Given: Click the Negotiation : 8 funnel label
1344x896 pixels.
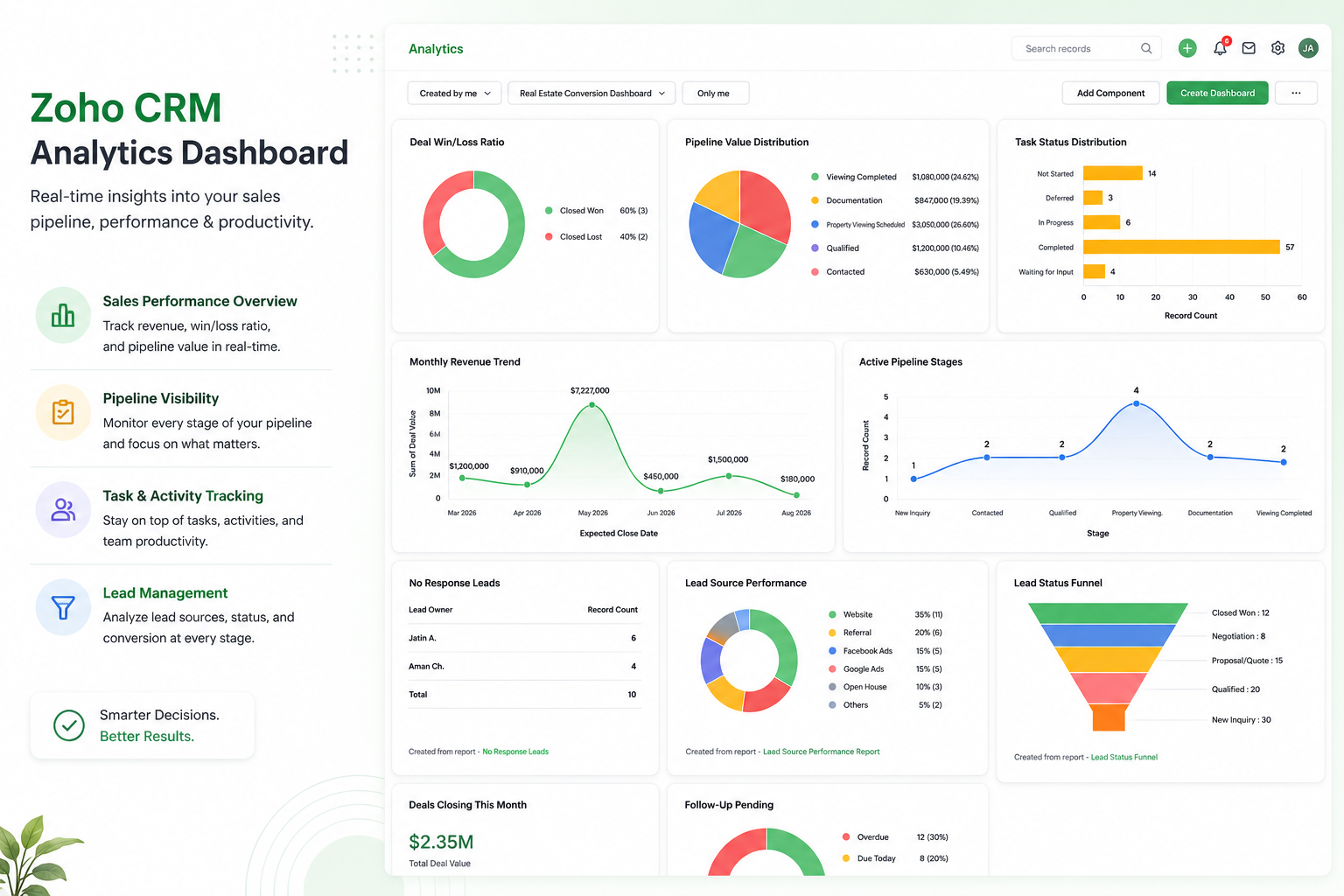Looking at the screenshot, I should tap(1238, 636).
